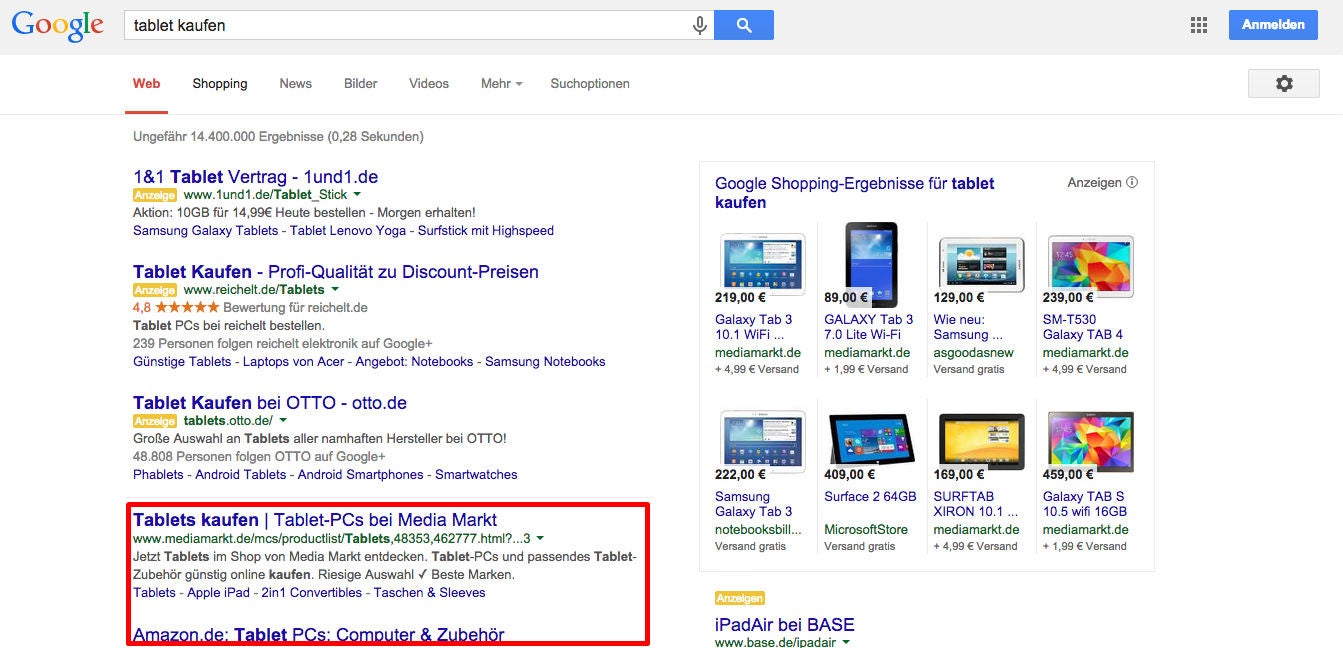Click the Google logo

(x=58, y=26)
